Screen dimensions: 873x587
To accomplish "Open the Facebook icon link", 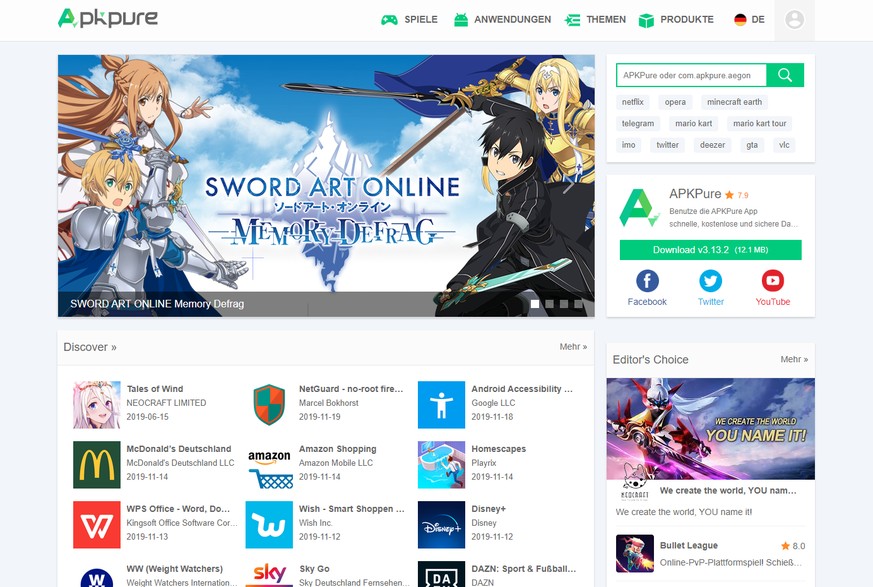I will [x=647, y=281].
